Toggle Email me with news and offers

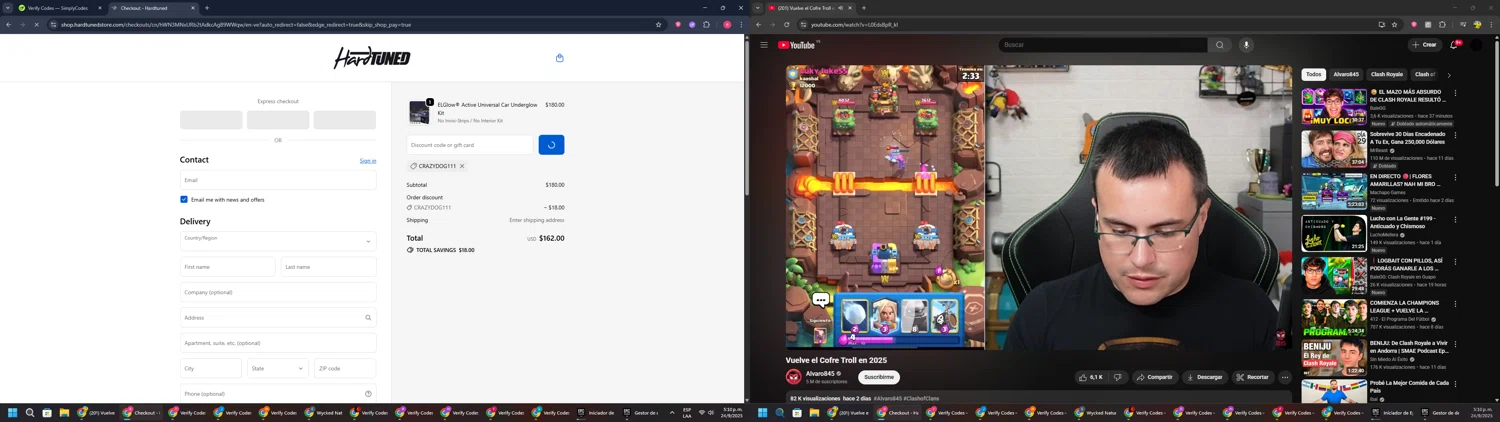(x=184, y=199)
